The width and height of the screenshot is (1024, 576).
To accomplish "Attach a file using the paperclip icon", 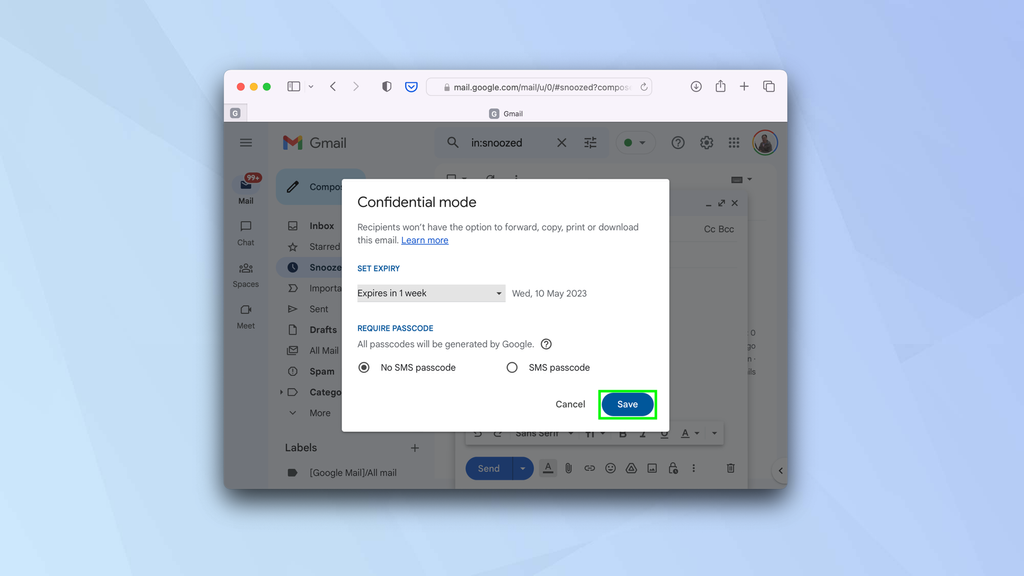I will coord(568,468).
